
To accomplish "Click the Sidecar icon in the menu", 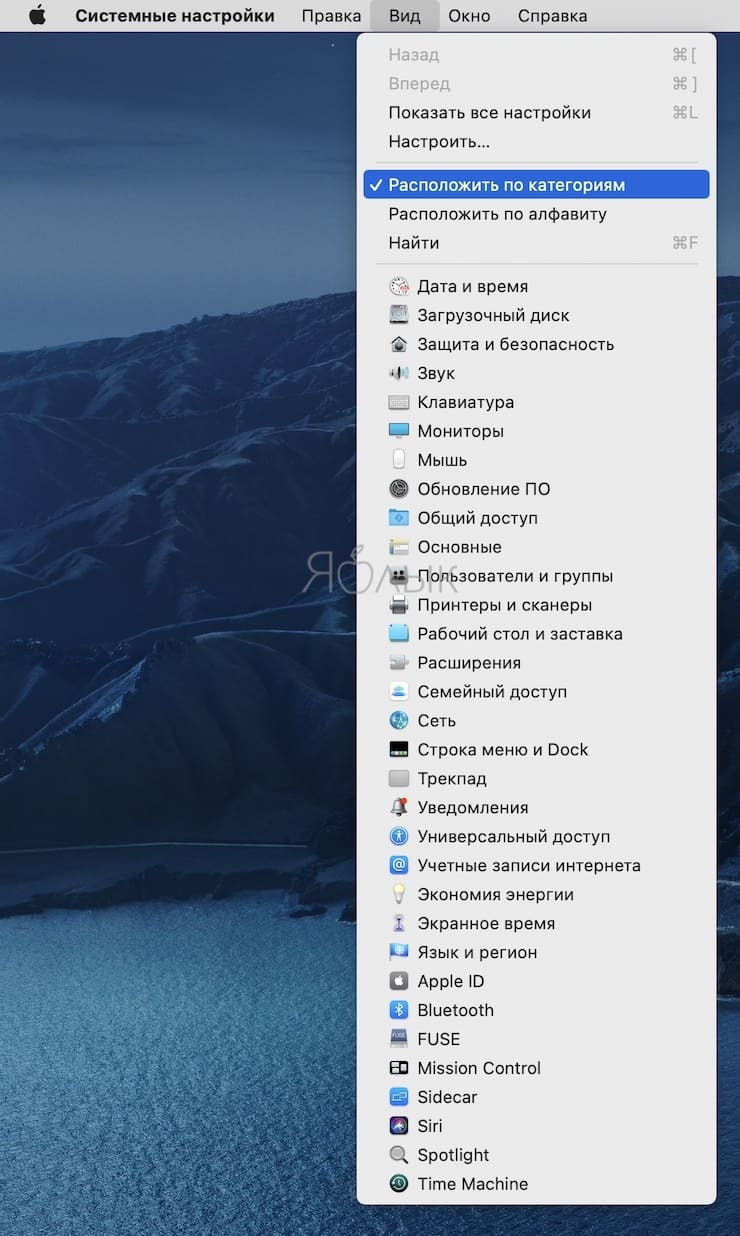I will [399, 1097].
